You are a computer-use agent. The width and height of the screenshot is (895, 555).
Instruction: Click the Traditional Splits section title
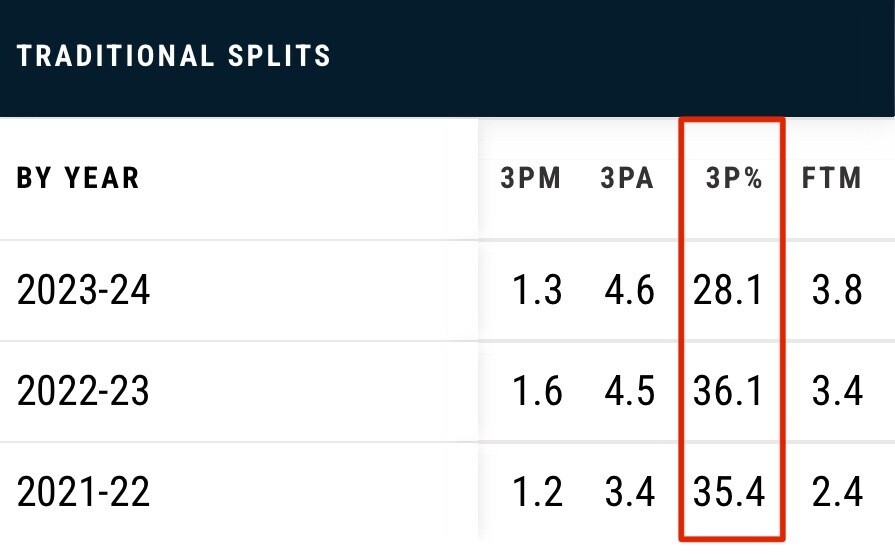click(173, 55)
